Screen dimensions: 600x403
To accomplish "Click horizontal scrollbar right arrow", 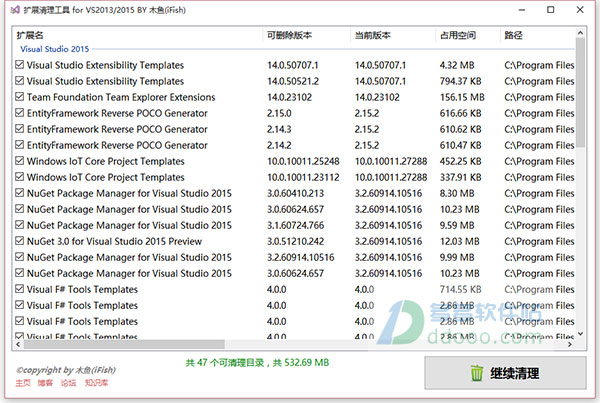I will click(x=570, y=344).
